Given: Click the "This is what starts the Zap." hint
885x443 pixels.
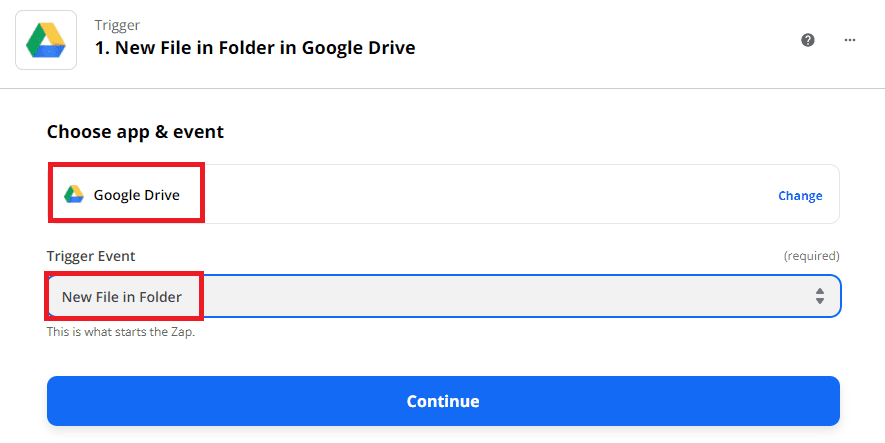Looking at the screenshot, I should point(121,332).
